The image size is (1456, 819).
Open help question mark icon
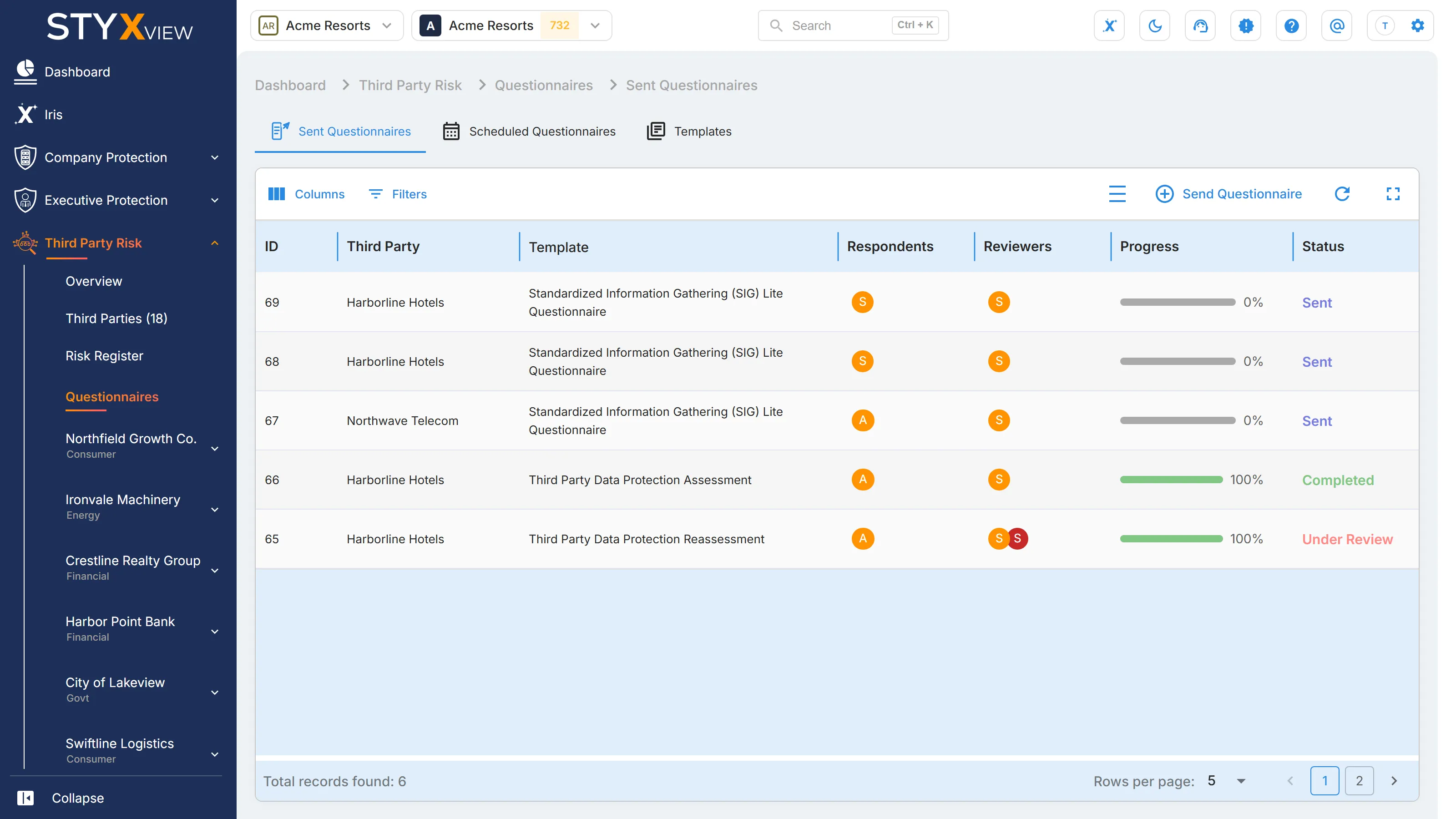click(1291, 25)
